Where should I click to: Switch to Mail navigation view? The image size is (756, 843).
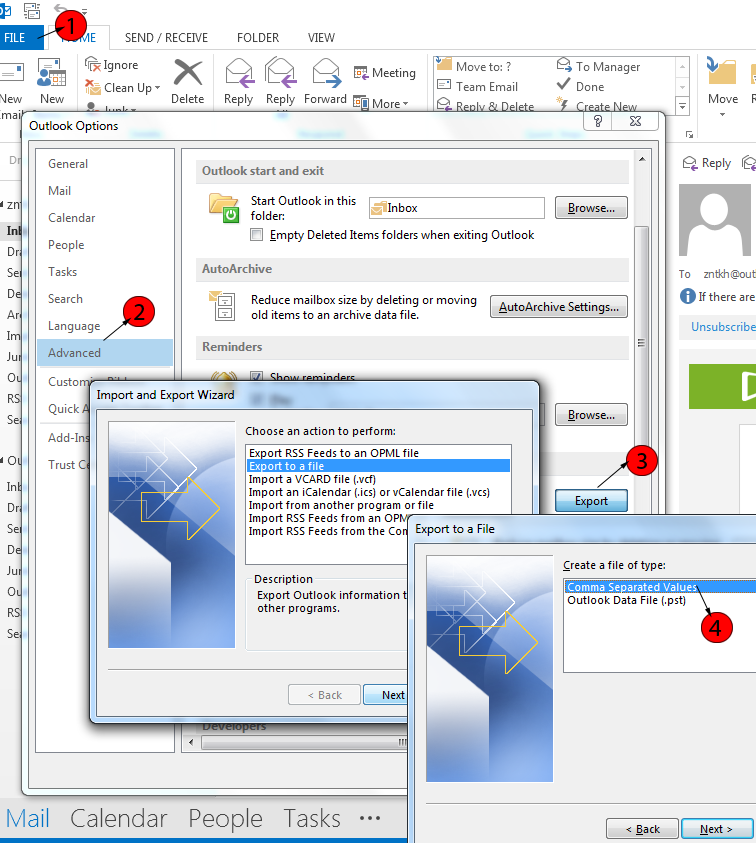(27, 818)
